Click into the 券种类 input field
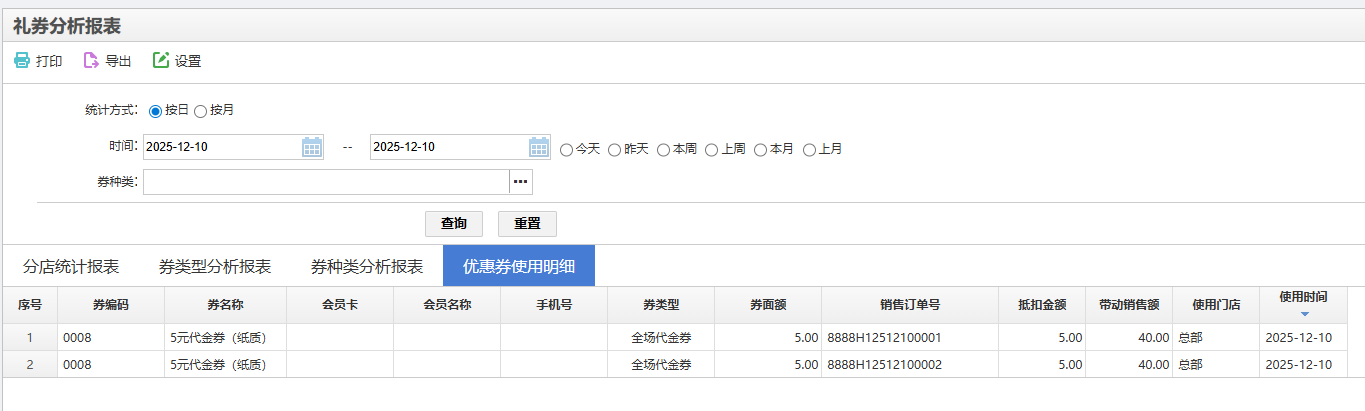Viewport: 1365px width, 411px height. [x=326, y=182]
